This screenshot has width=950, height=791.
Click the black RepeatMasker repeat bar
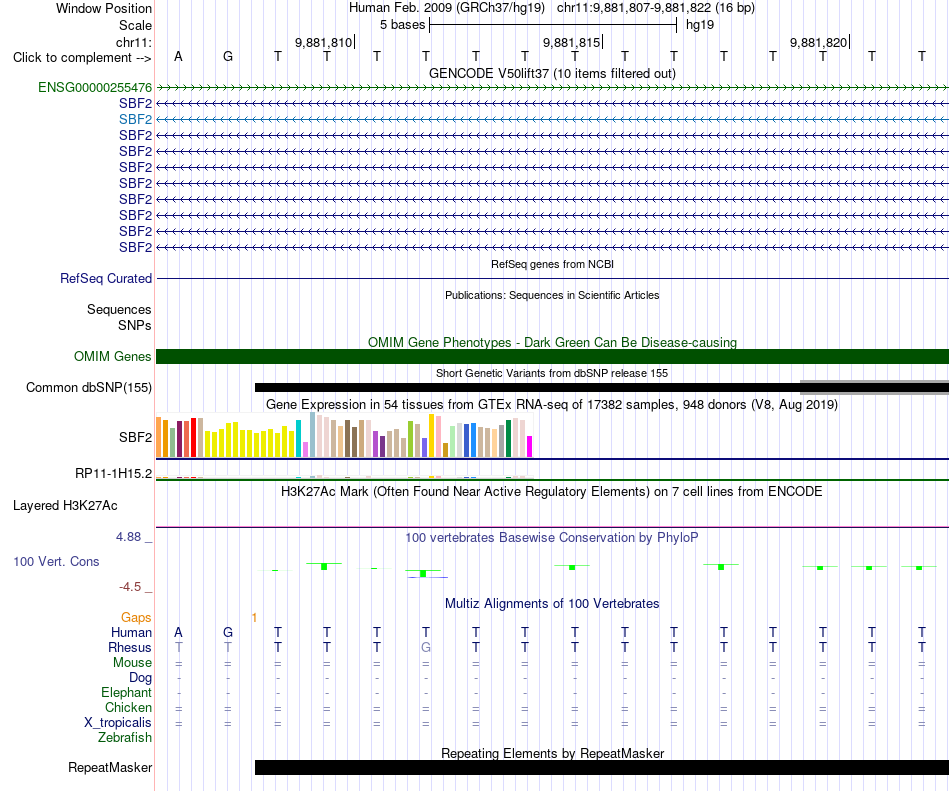[x=602, y=767]
